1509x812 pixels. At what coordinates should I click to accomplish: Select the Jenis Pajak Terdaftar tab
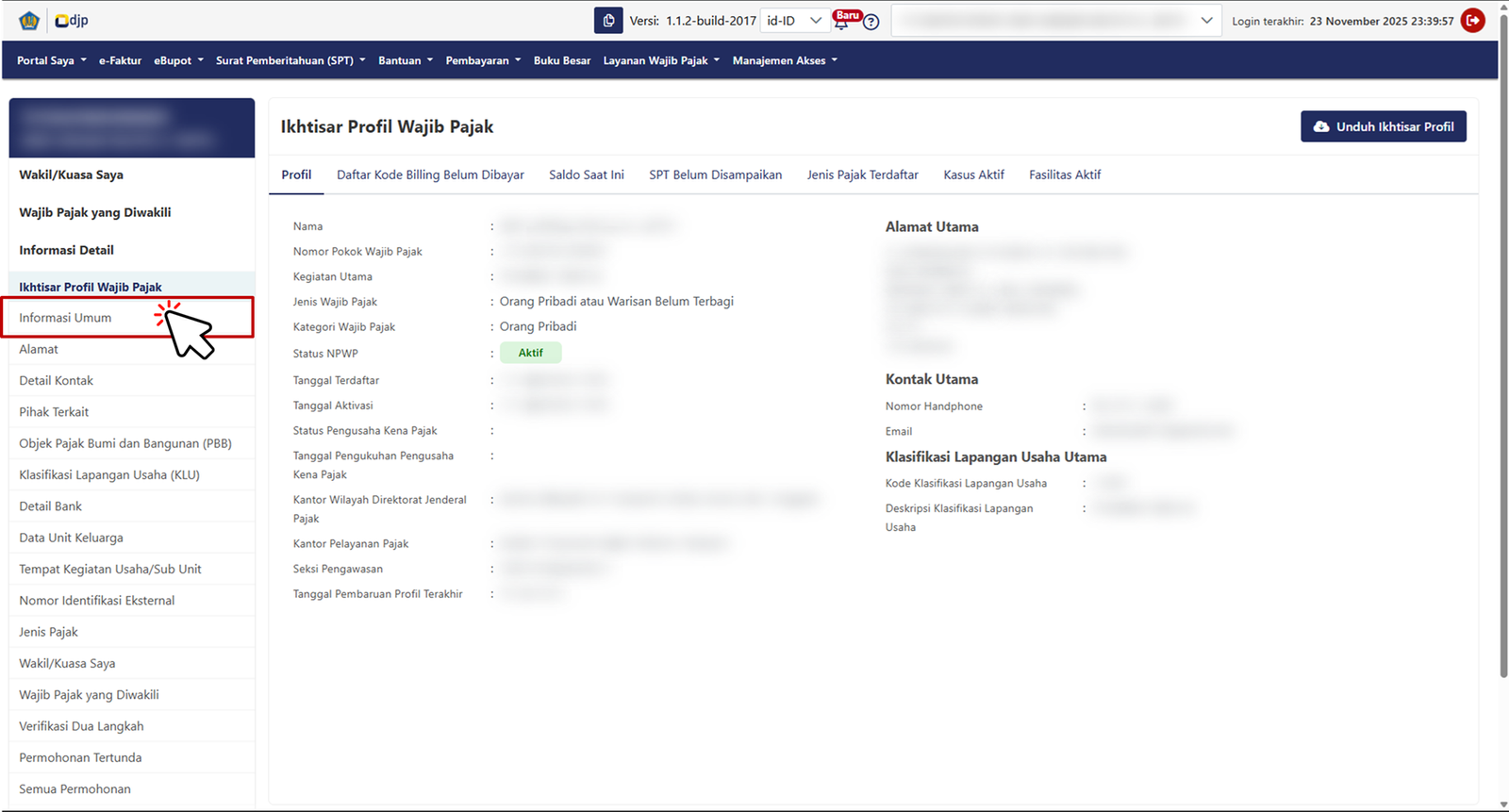[x=862, y=174]
